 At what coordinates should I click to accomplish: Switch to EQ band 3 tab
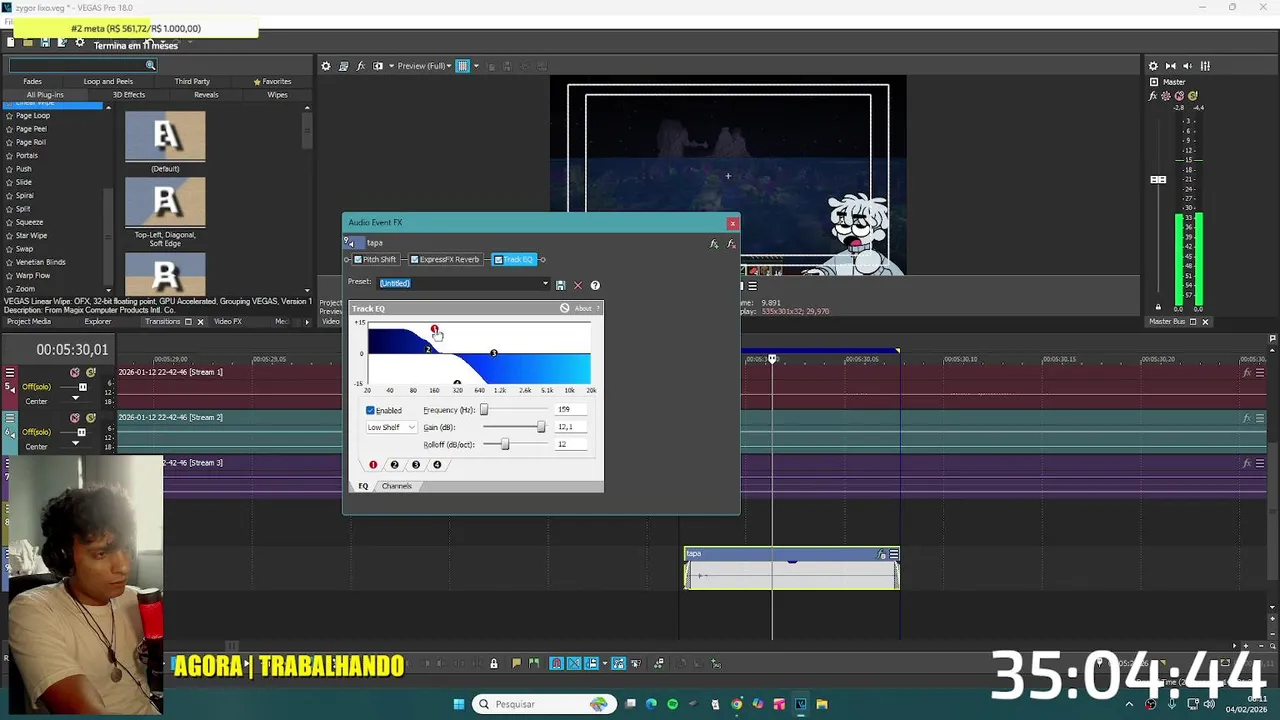click(x=416, y=465)
